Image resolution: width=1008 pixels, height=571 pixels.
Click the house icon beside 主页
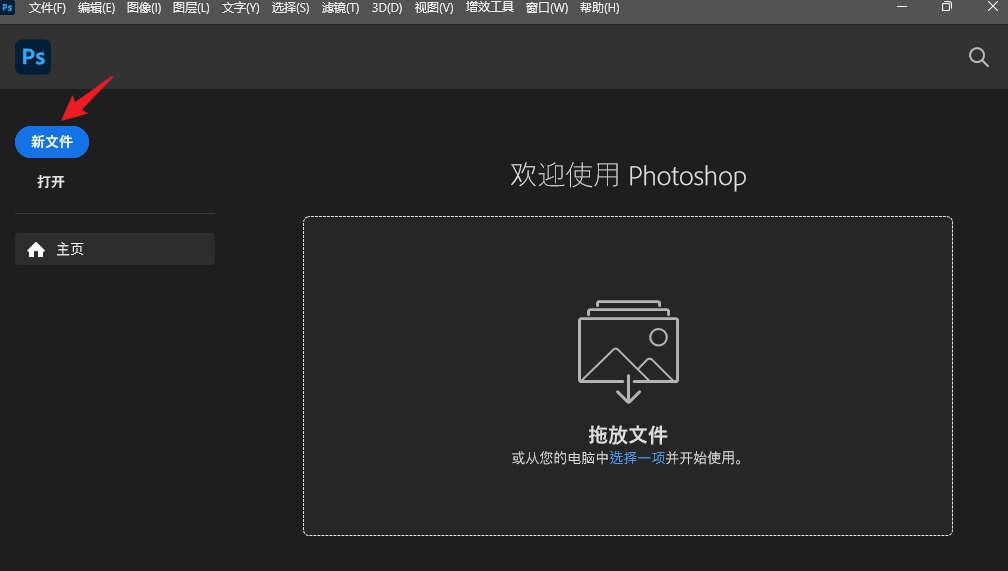pos(36,249)
